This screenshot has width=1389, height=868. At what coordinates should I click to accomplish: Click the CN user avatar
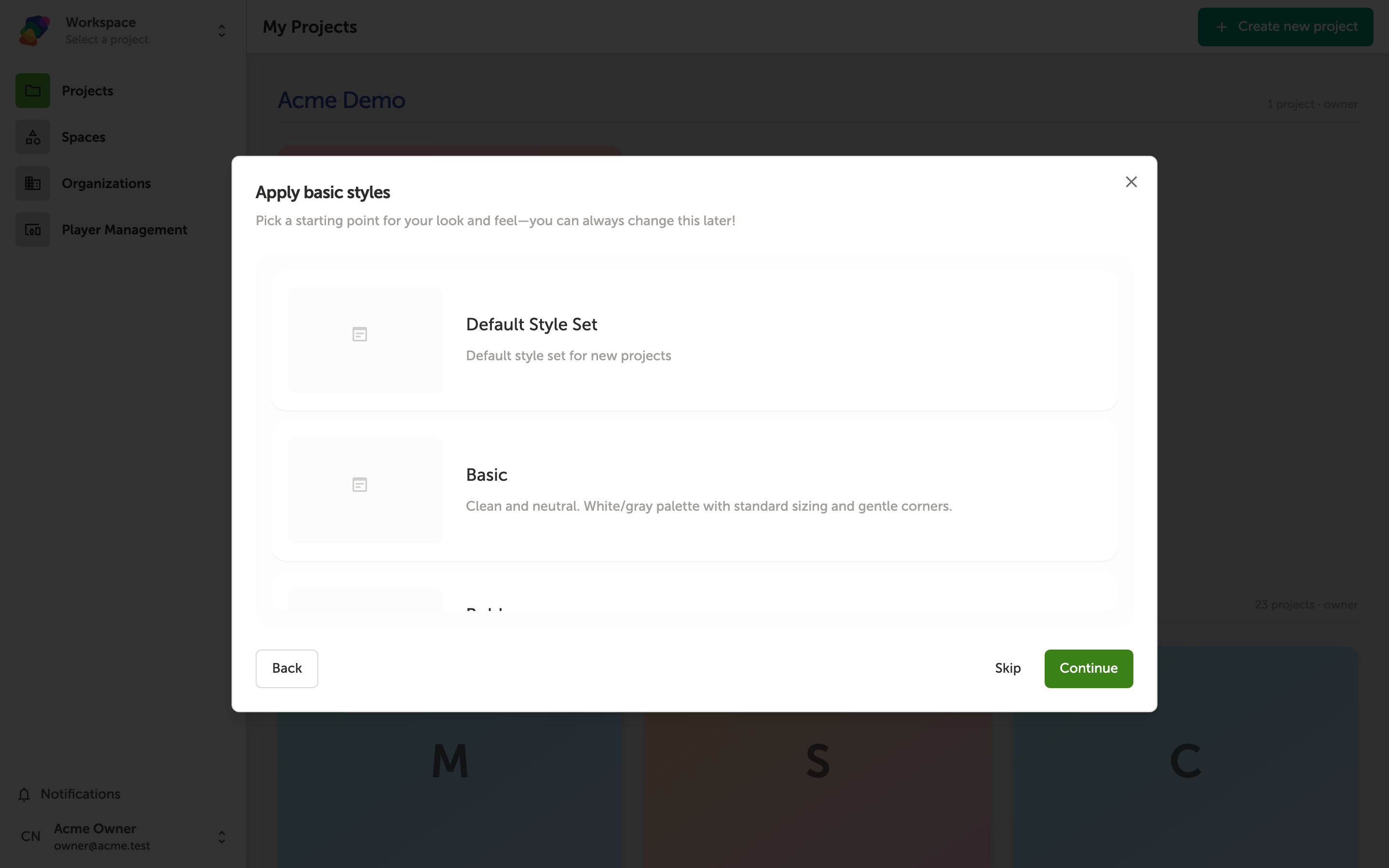click(30, 837)
